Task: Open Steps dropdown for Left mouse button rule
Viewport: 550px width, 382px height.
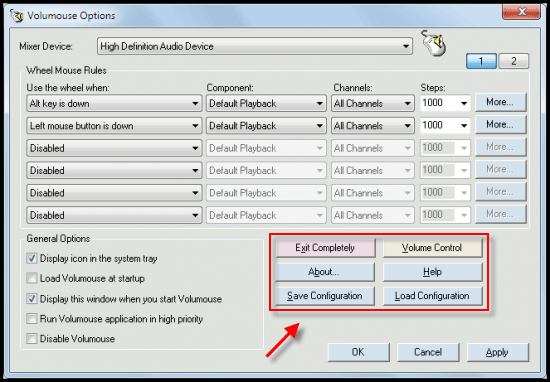Action: pos(445,126)
